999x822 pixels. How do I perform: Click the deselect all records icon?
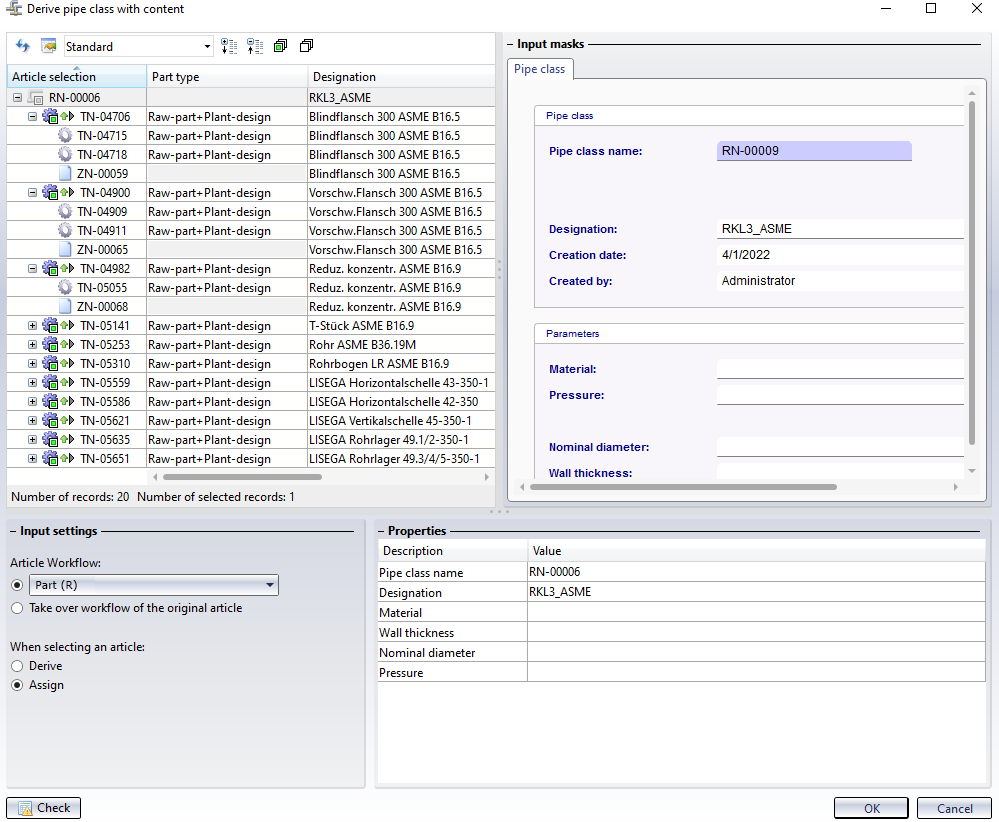click(x=306, y=46)
